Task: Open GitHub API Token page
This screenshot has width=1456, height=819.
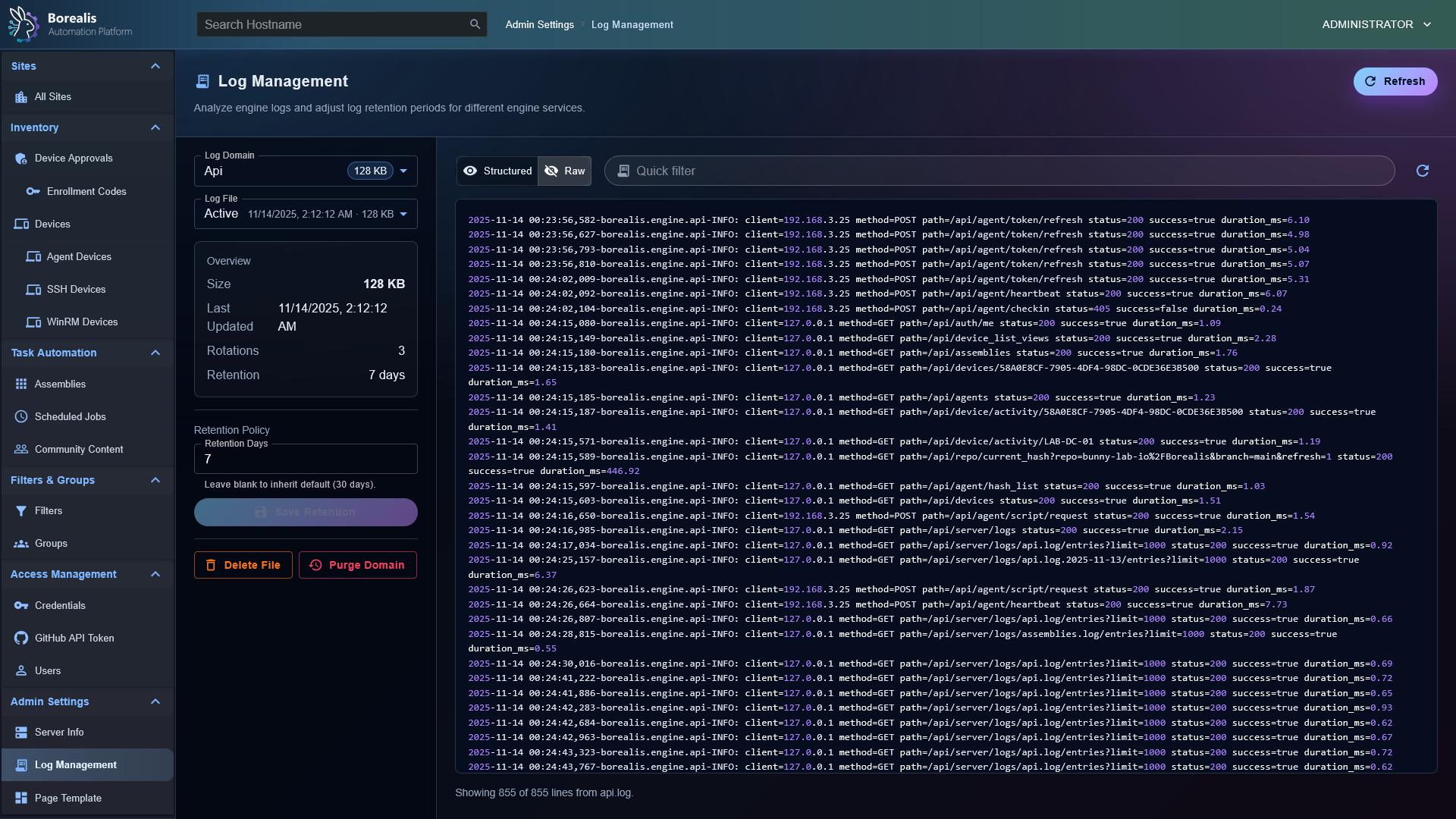Action: [74, 638]
